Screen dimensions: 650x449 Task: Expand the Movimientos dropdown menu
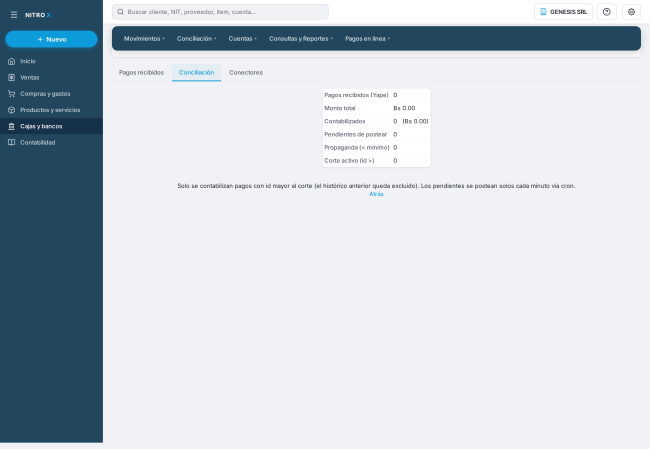[x=144, y=39]
